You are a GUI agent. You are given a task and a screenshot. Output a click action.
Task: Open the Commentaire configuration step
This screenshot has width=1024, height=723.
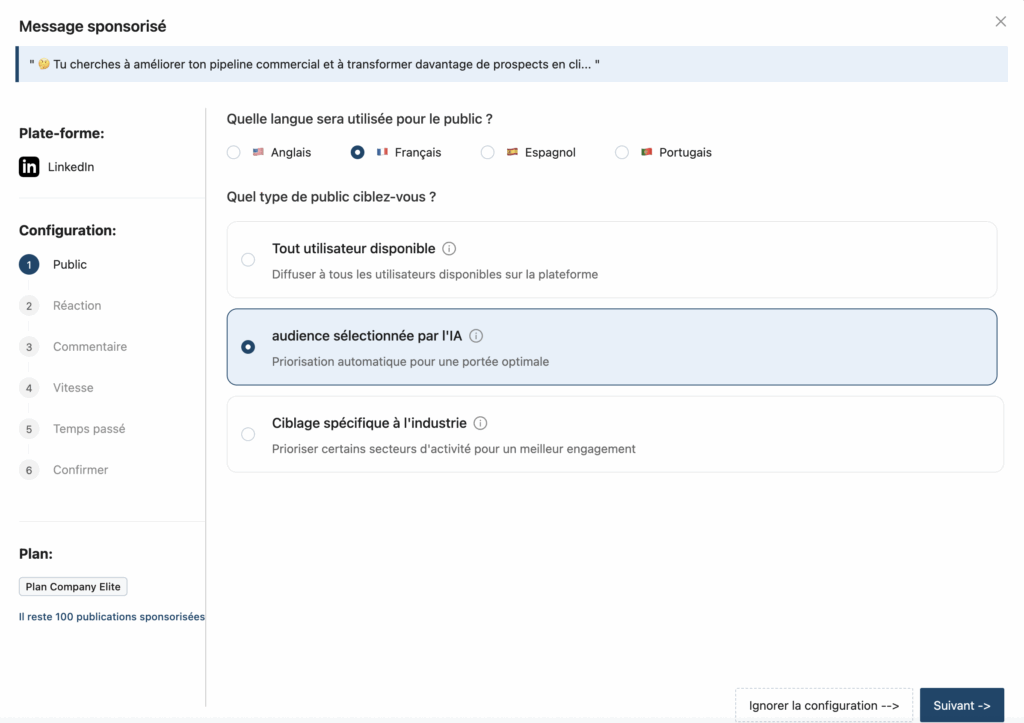tap(90, 346)
